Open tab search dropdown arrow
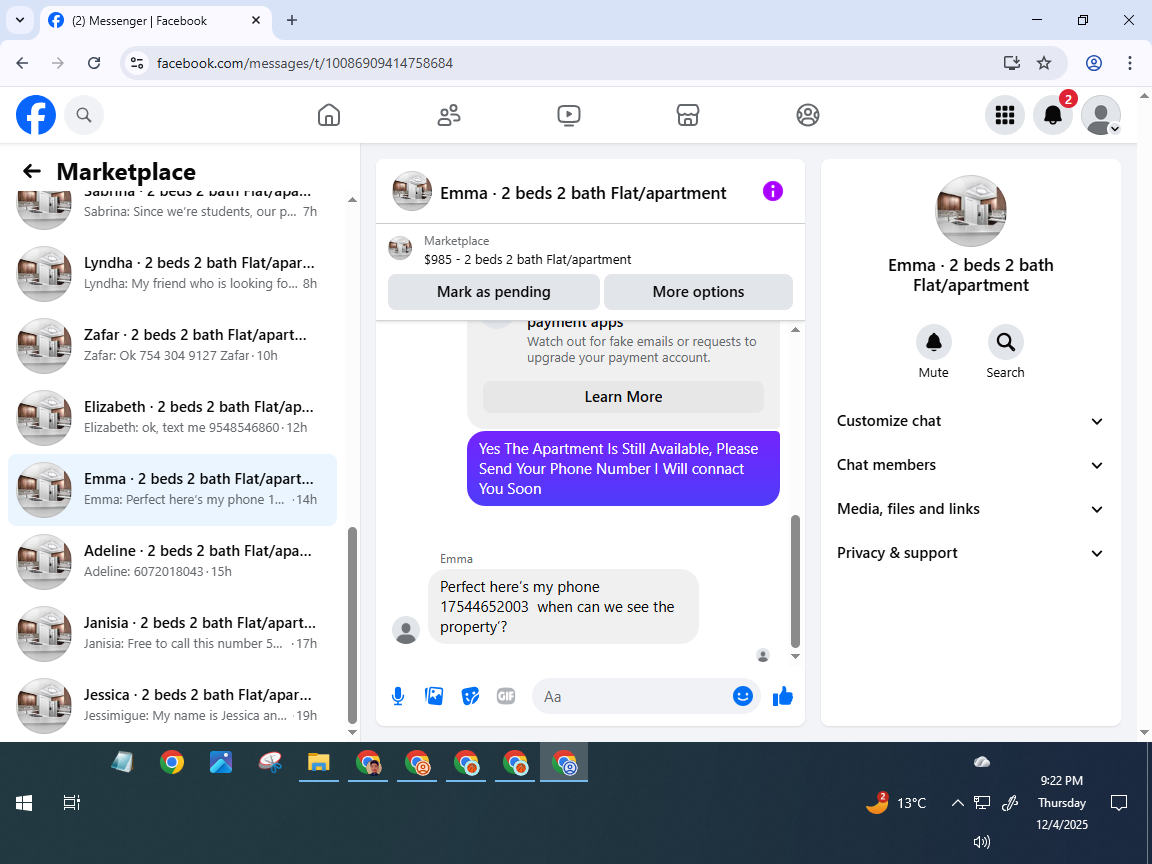Screen dimensions: 1152x864 click(20, 21)
